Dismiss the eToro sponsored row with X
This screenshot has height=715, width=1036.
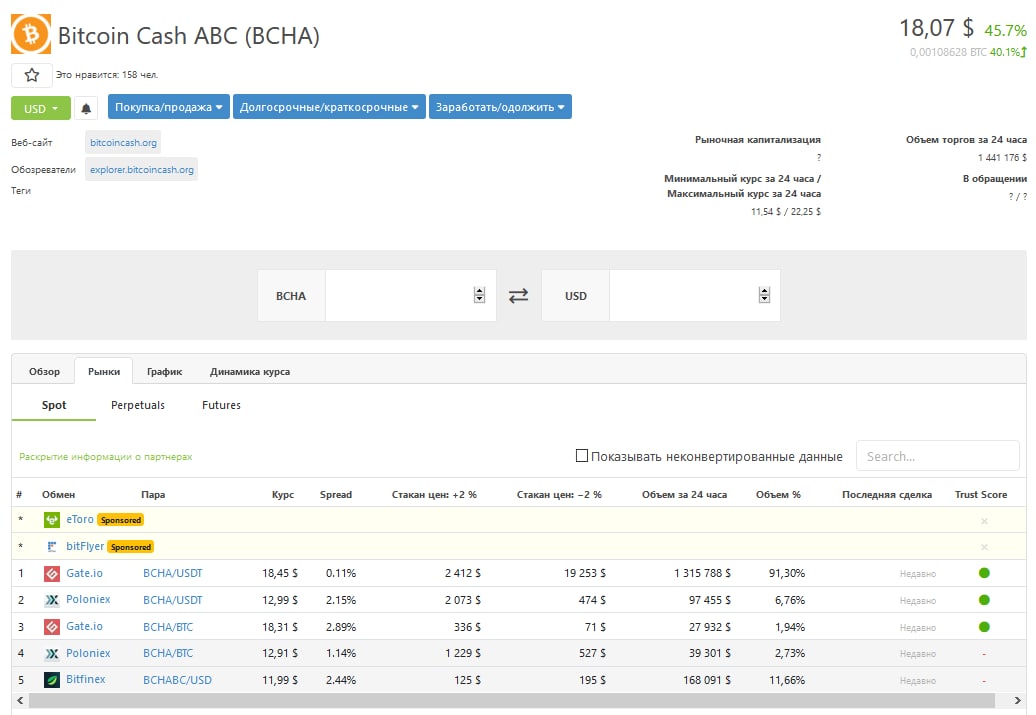pos(984,521)
